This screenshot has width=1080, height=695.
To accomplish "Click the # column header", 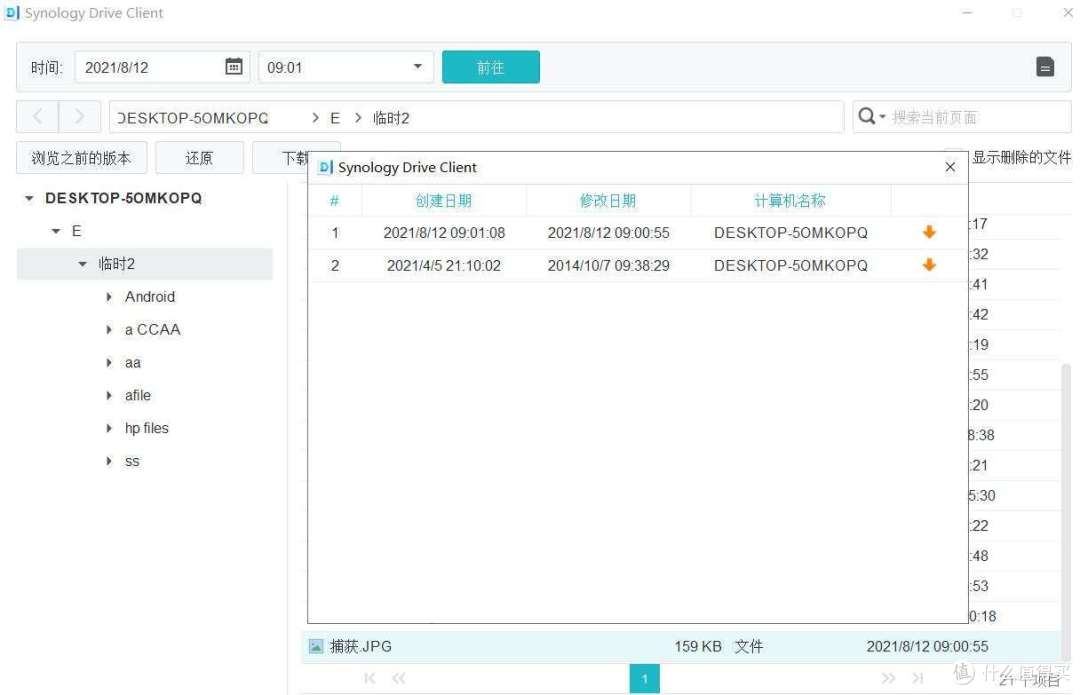I will (x=334, y=200).
